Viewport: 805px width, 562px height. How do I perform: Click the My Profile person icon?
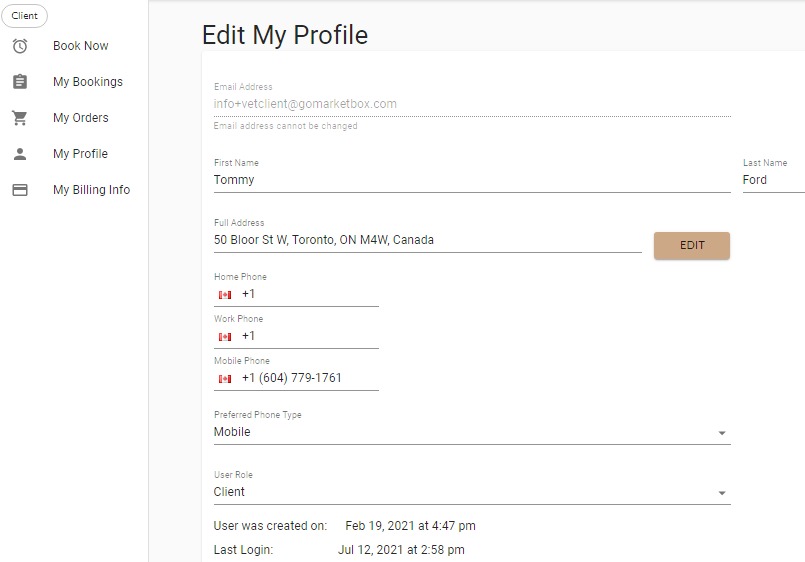20,153
